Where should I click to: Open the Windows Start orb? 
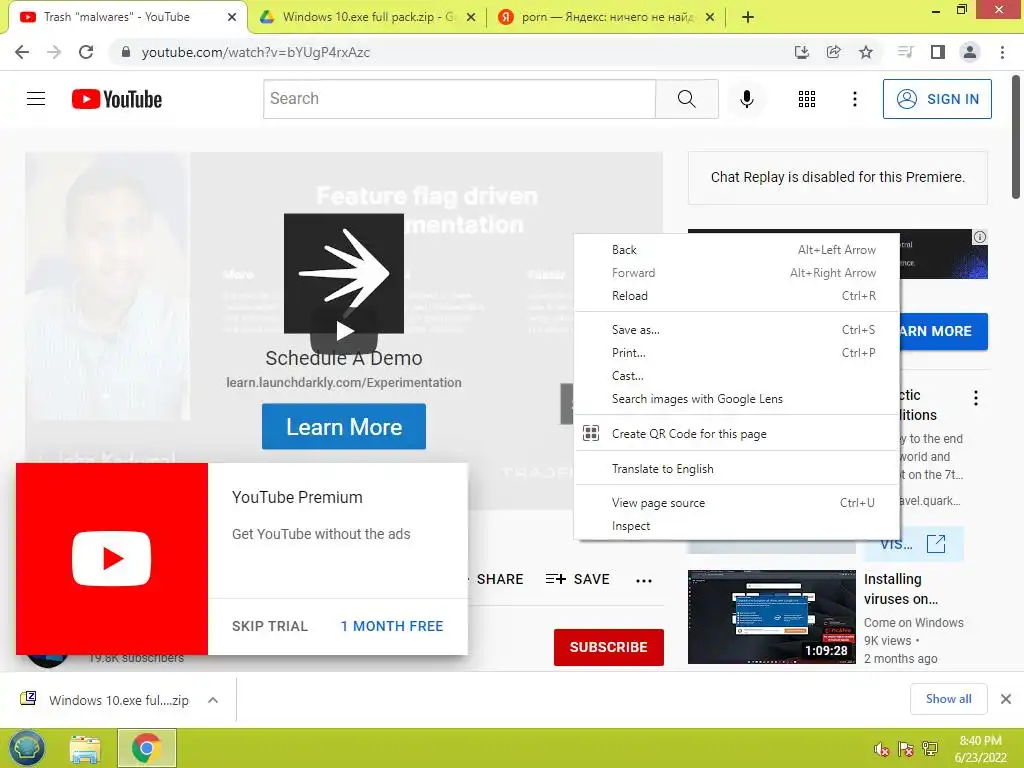point(27,748)
